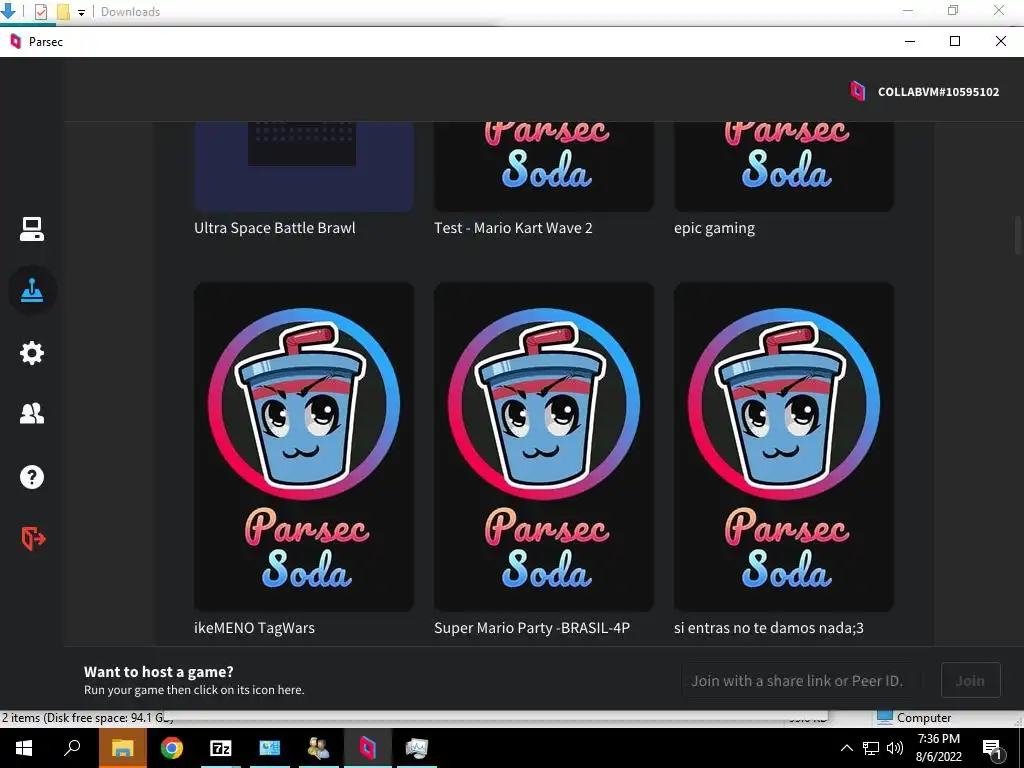Viewport: 1024px width, 768px height.
Task: Click the Parsec arcade vertical scrollbar
Action: [x=1017, y=235]
